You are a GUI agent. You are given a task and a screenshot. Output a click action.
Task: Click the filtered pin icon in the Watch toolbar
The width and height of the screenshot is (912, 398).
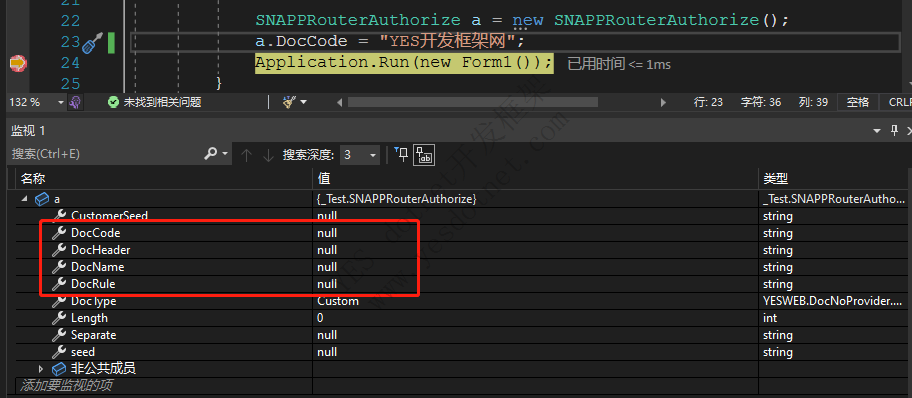point(401,154)
